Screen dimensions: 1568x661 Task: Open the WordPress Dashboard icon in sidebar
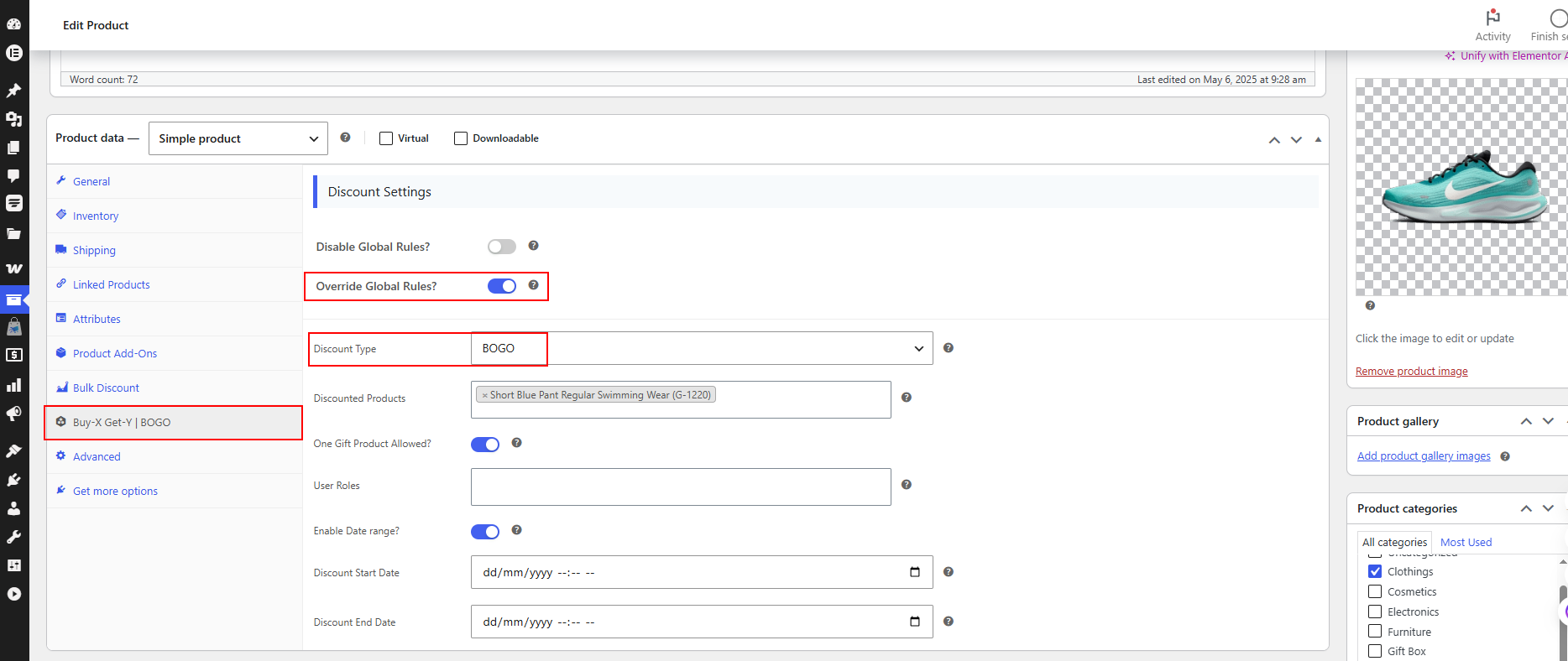pos(14,24)
